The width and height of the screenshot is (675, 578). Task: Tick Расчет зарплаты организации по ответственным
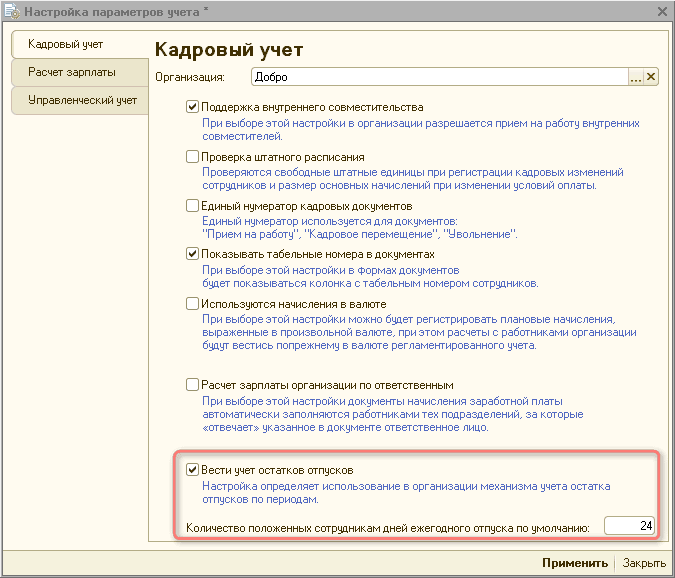tap(193, 385)
